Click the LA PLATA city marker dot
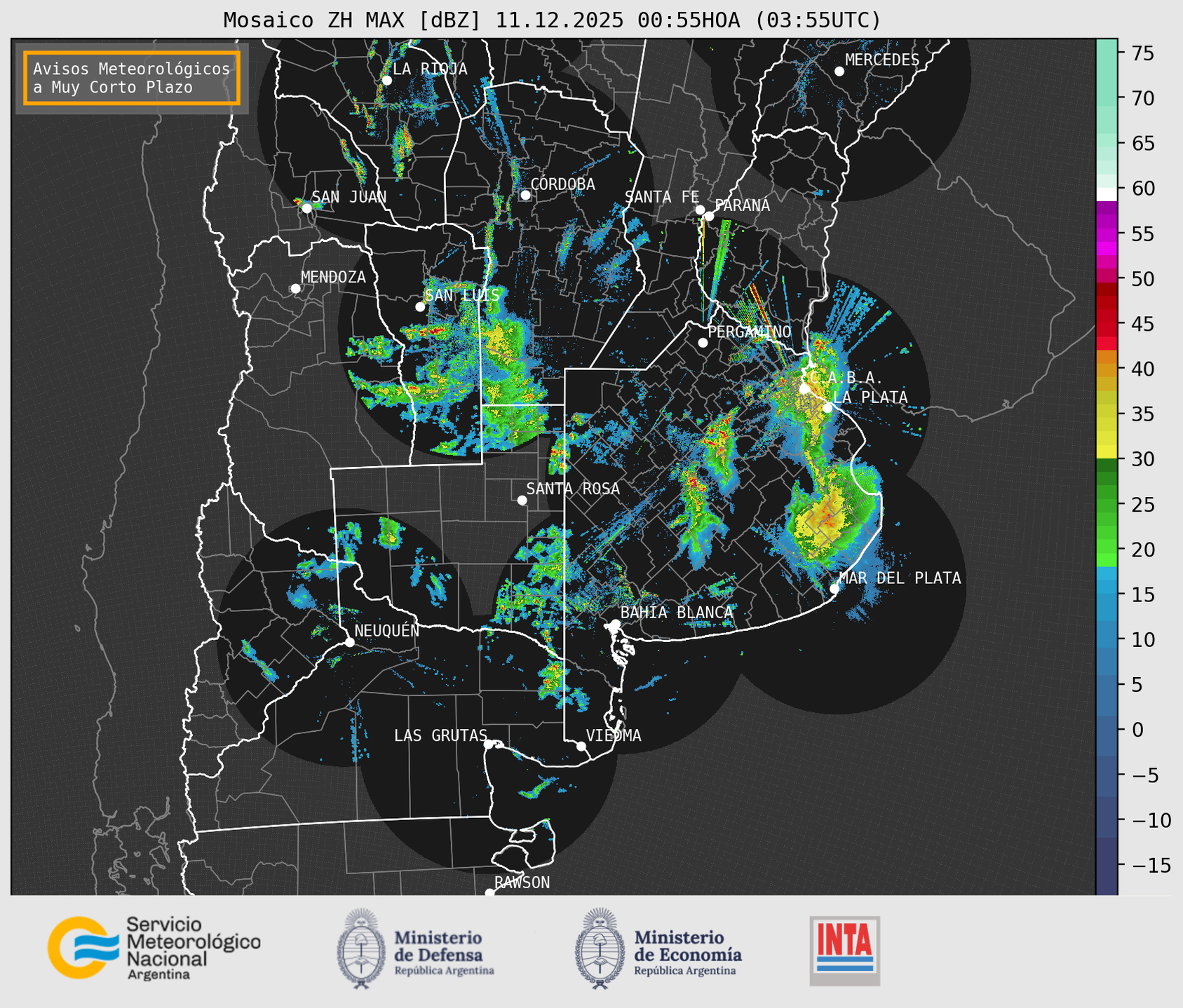Image resolution: width=1183 pixels, height=1008 pixels. 827,408
